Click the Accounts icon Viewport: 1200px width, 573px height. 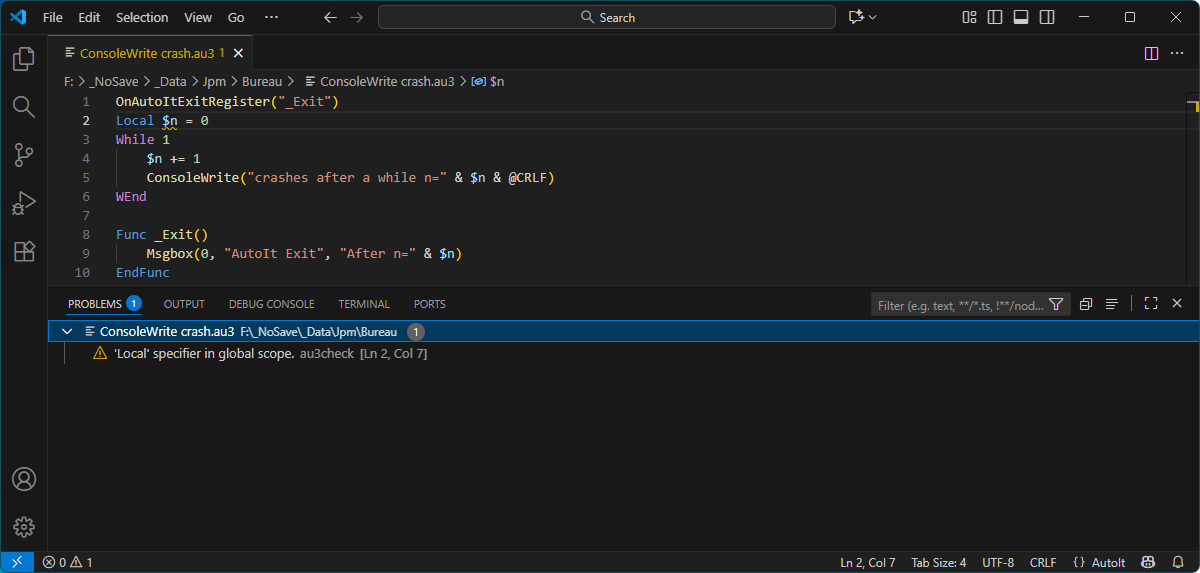(24, 479)
